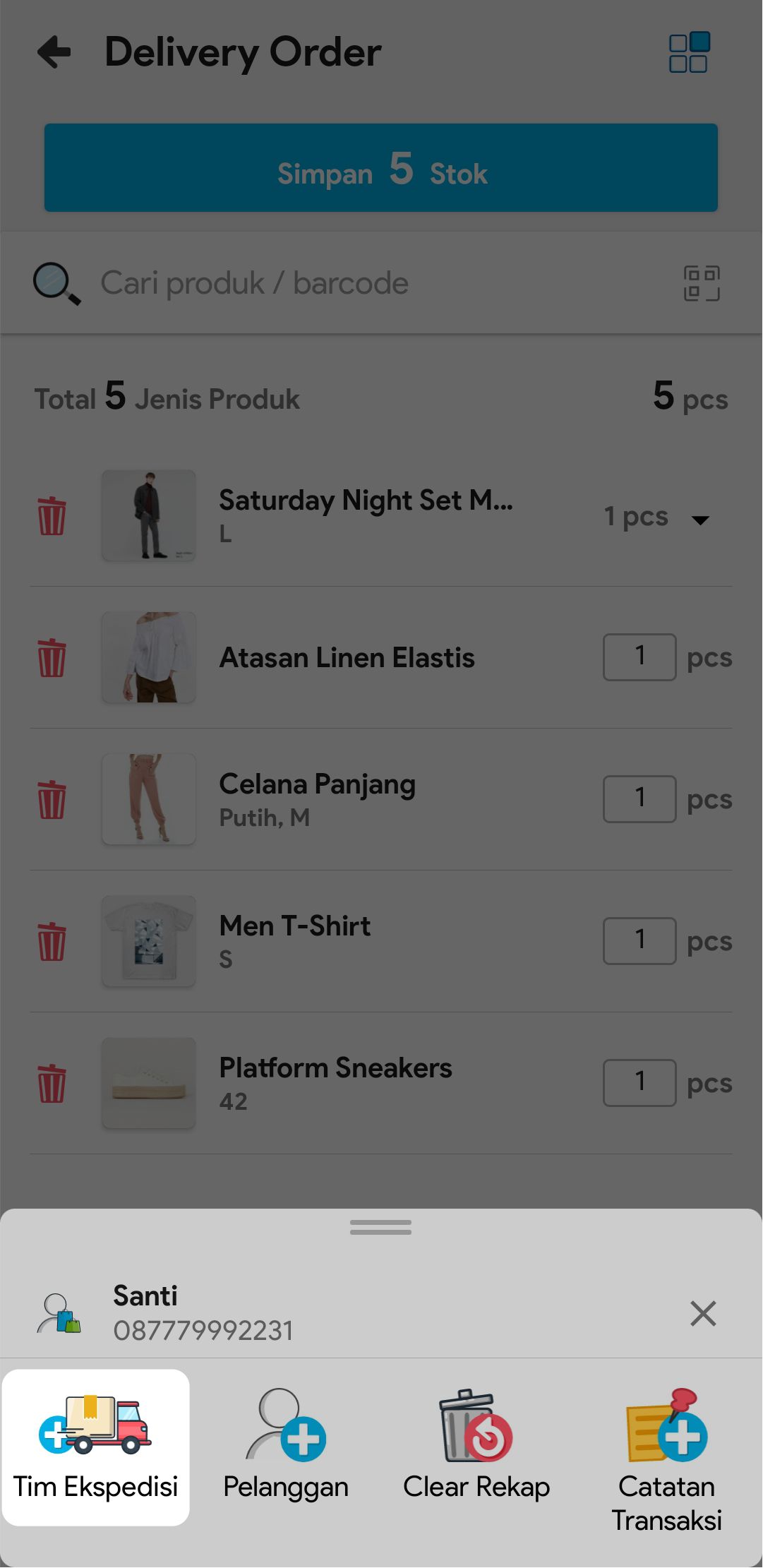Go back using the arrow icon
763x1568 pixels.
(55, 52)
